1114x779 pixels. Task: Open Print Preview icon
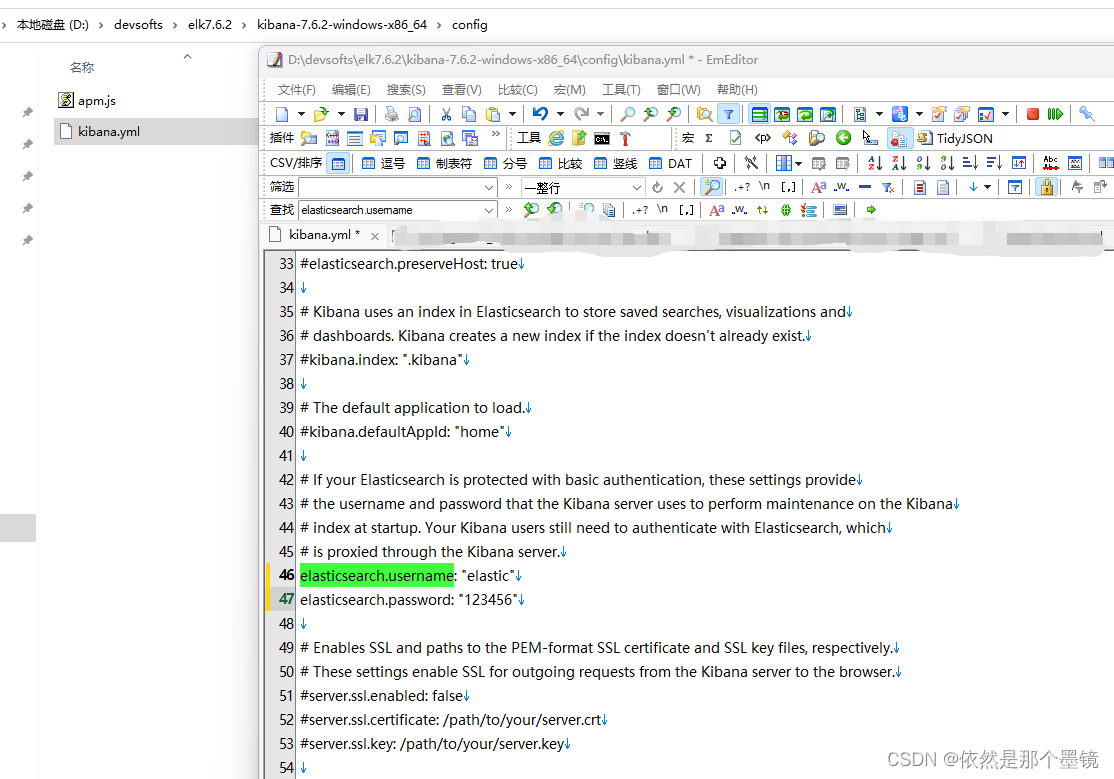pyautogui.click(x=414, y=114)
